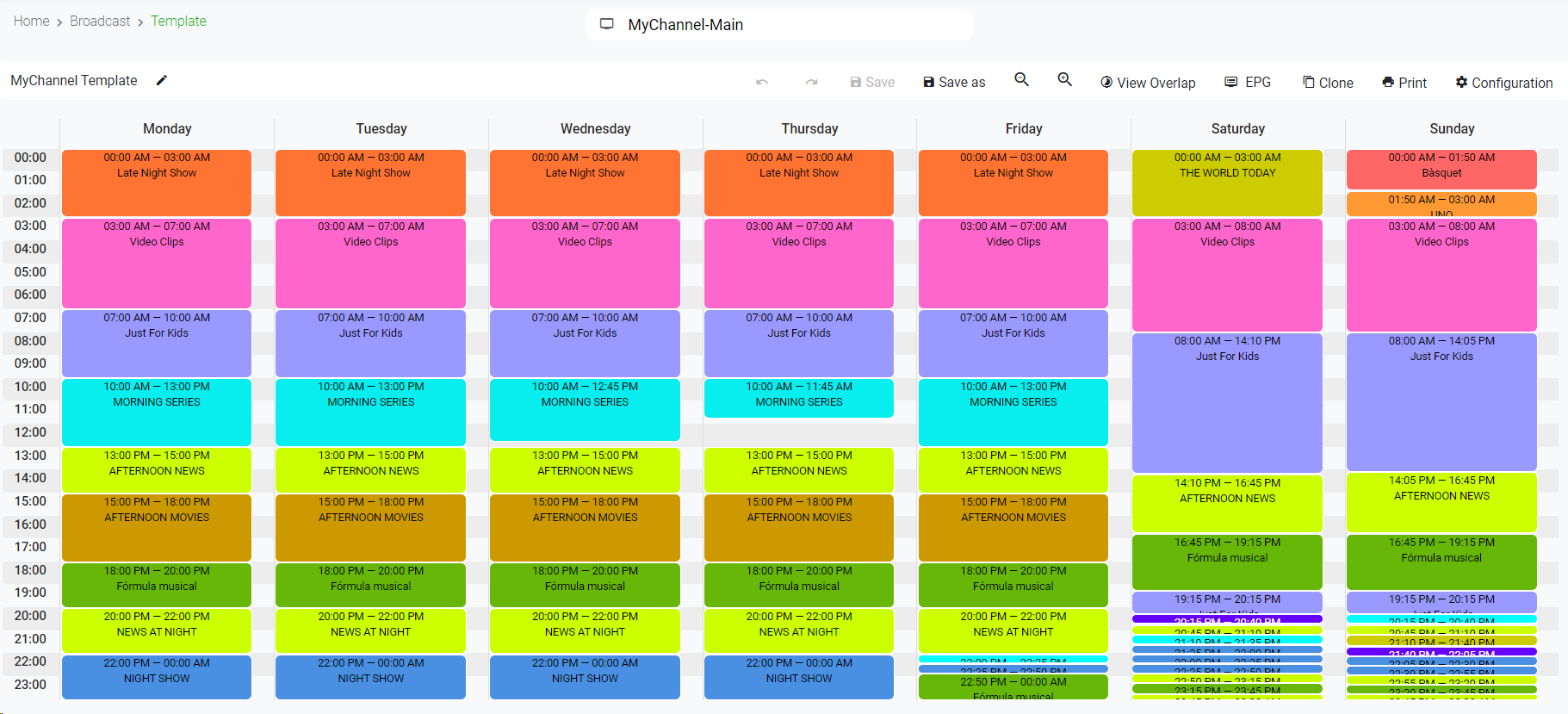The height and width of the screenshot is (714, 1568).
Task: Click the zoom in magnifier icon
Action: click(x=1064, y=80)
